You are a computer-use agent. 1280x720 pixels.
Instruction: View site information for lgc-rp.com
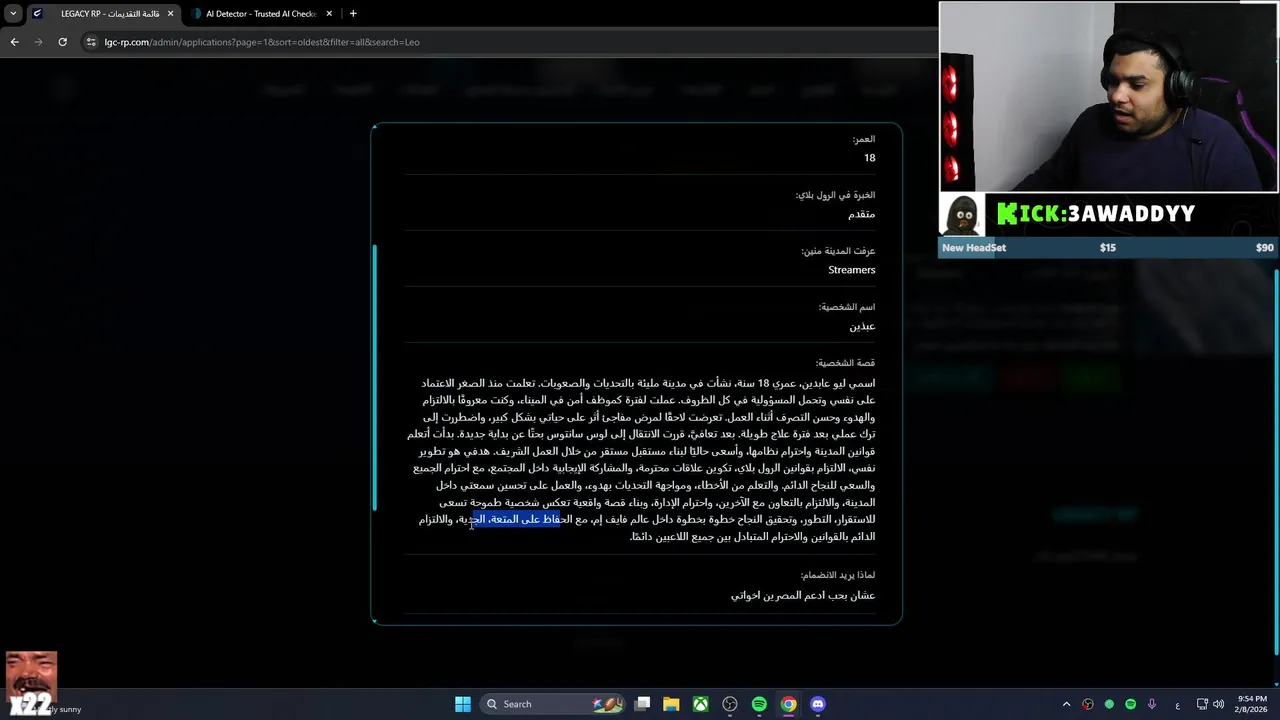[91, 42]
